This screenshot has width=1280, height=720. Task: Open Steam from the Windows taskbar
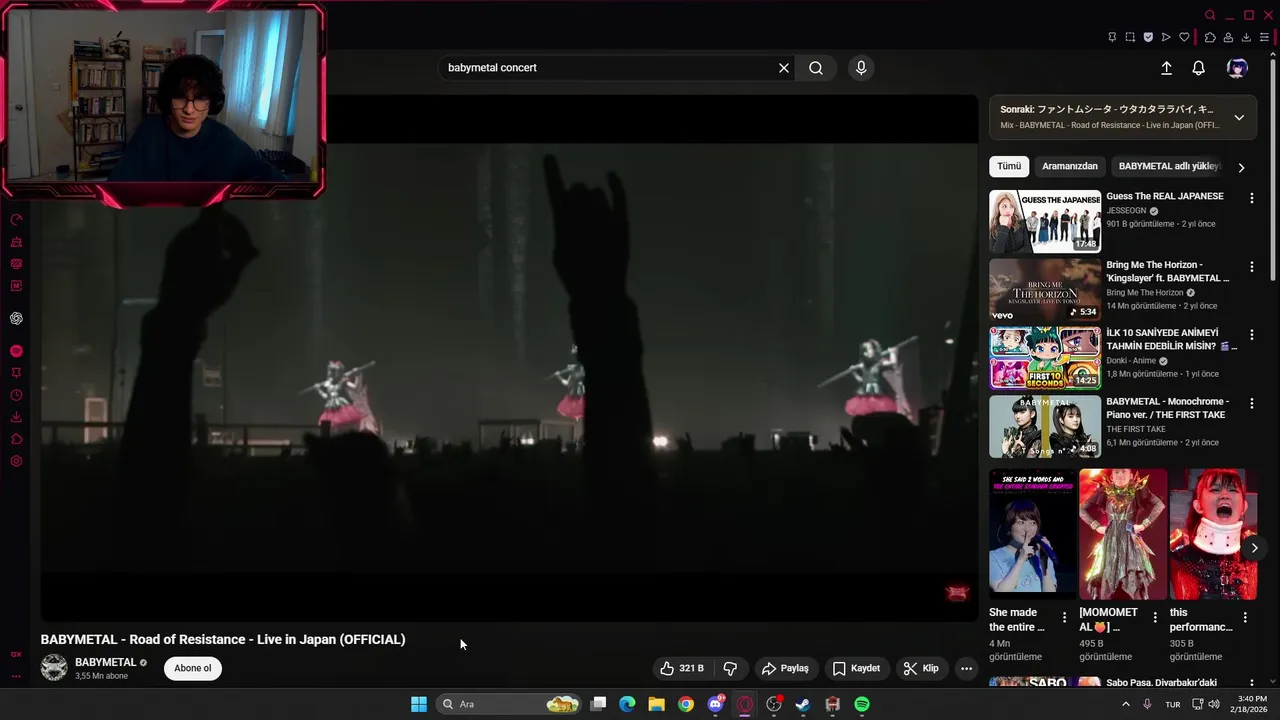pyautogui.click(x=803, y=704)
